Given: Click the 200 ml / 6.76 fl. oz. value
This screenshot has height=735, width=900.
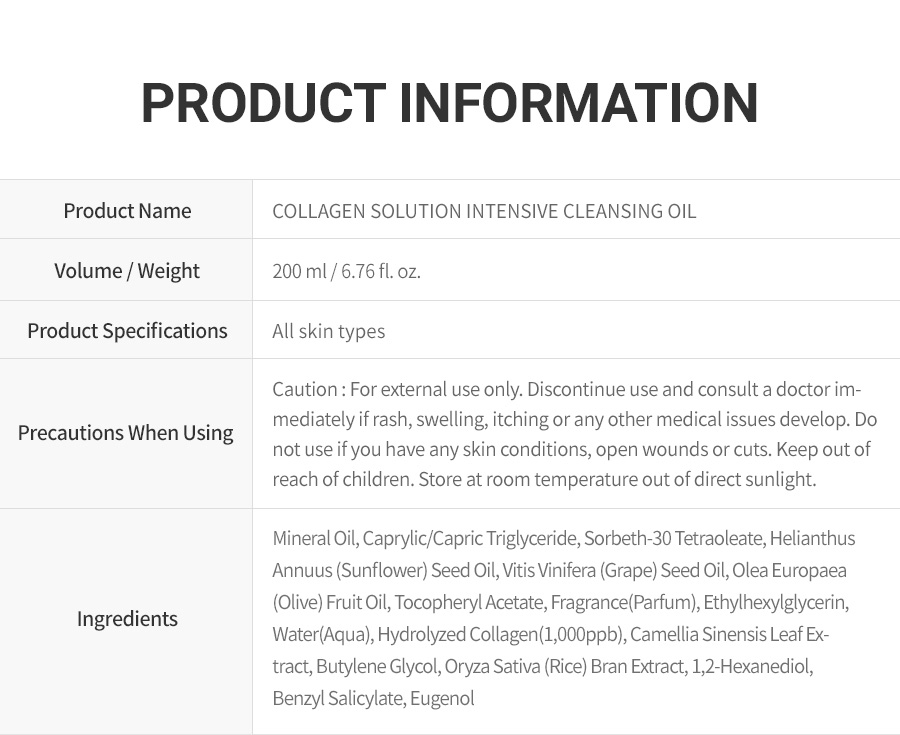Looking at the screenshot, I should [x=347, y=271].
